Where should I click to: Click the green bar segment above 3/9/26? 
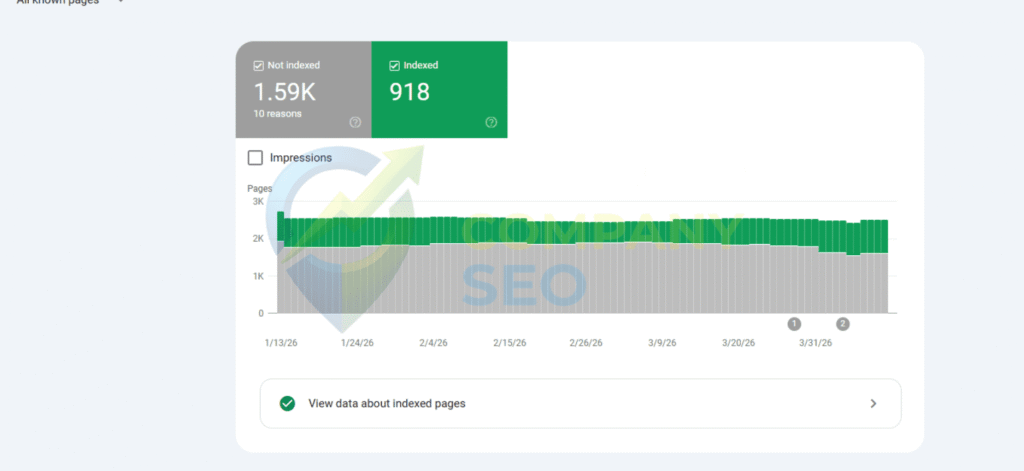click(662, 231)
